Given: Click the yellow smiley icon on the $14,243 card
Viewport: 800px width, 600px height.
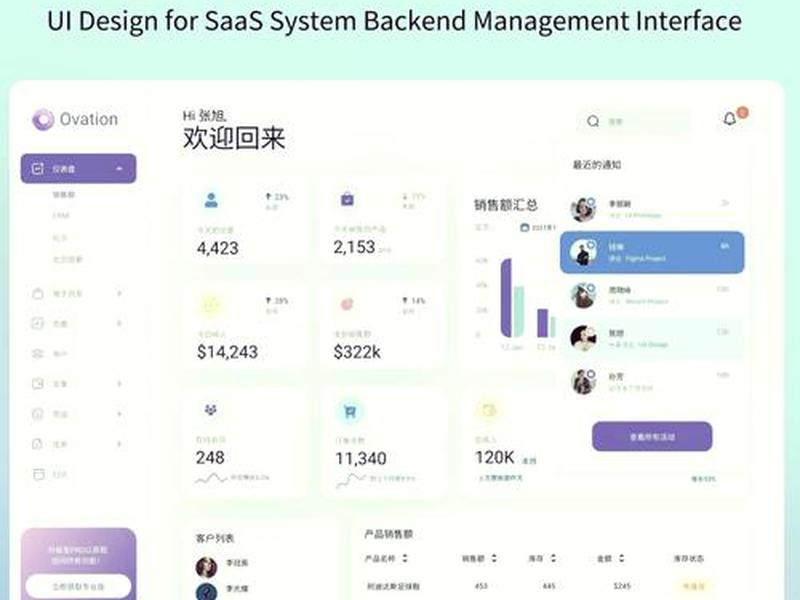Looking at the screenshot, I should click(x=210, y=305).
